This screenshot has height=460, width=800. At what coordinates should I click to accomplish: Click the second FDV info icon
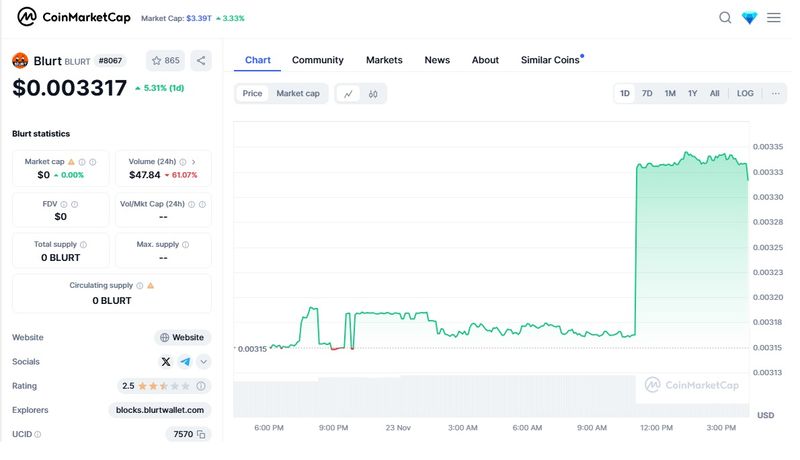click(x=74, y=205)
